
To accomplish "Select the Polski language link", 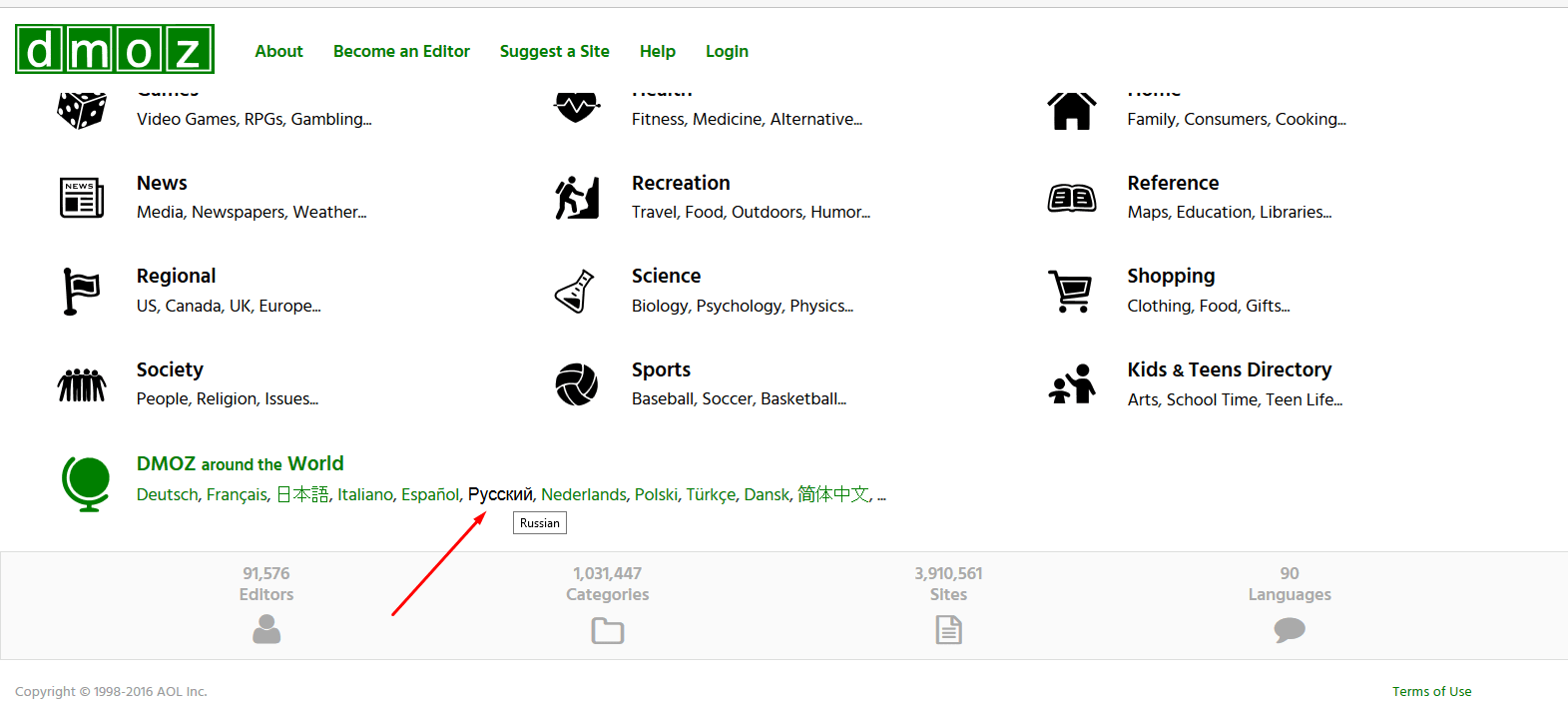I will 656,494.
